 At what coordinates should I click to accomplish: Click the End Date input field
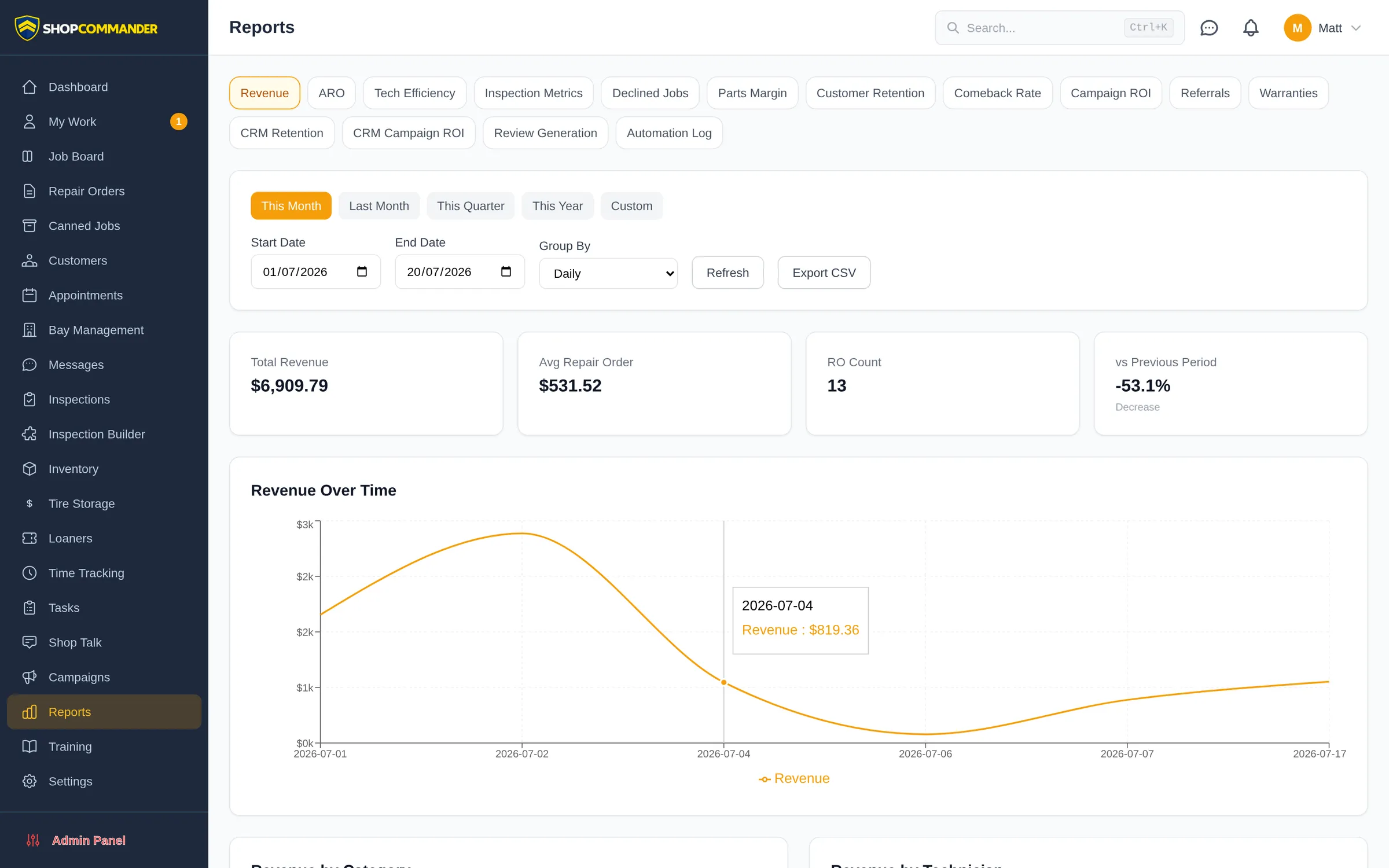click(460, 271)
